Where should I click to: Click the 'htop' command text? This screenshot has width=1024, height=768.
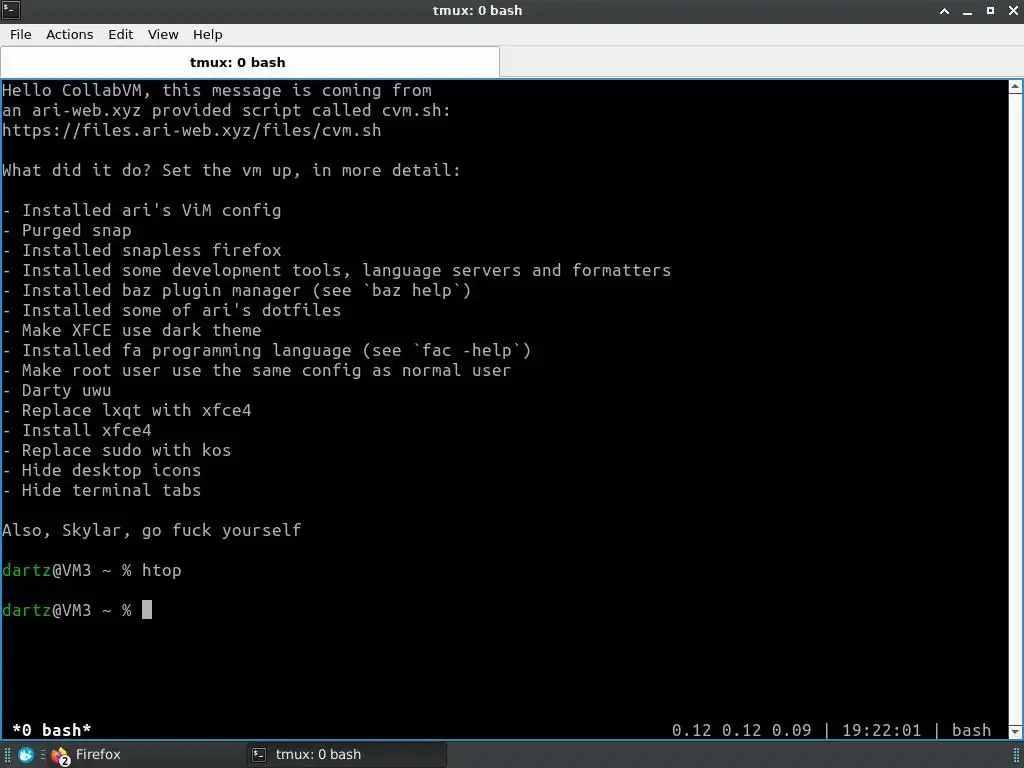coord(161,570)
